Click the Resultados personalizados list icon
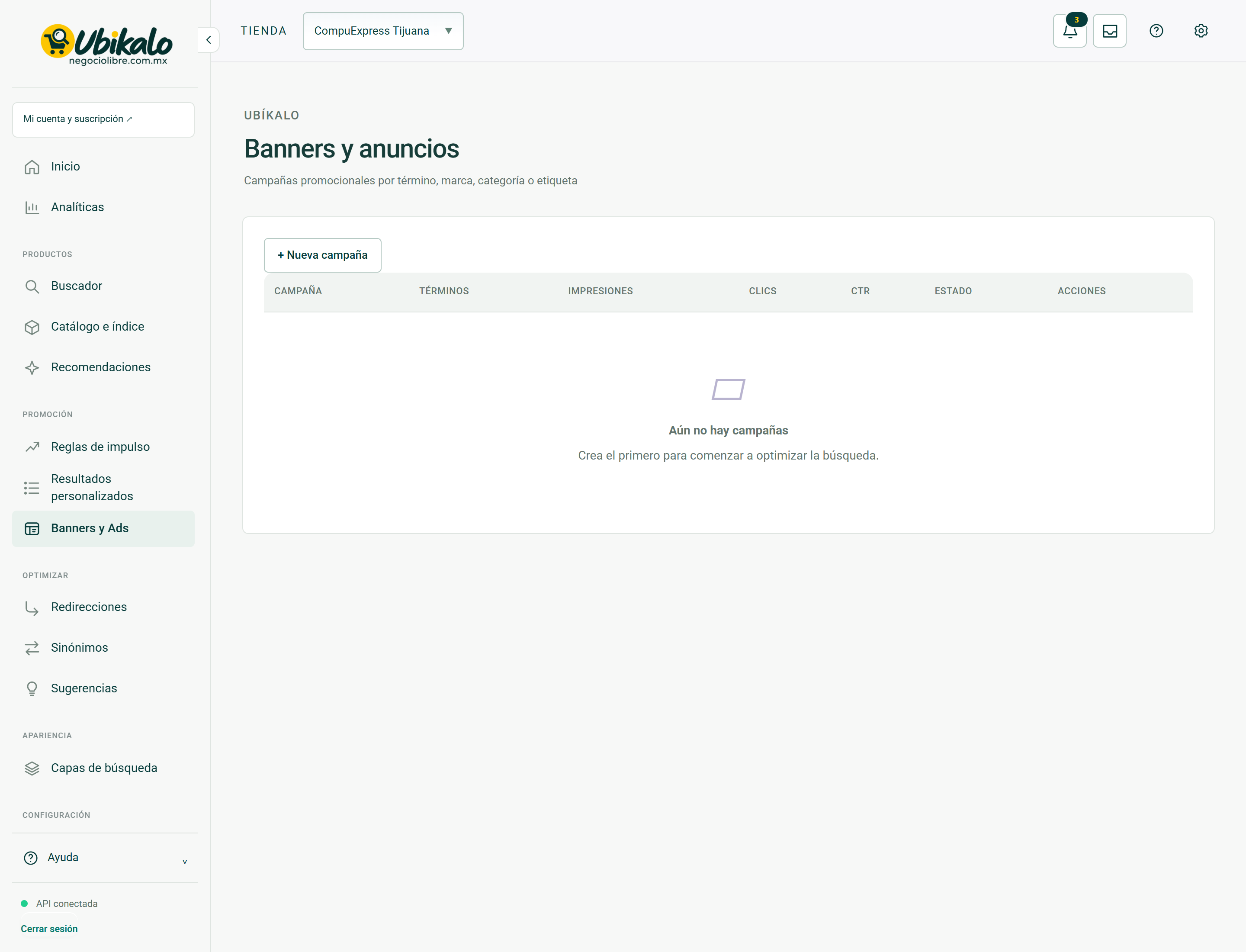 [x=32, y=488]
